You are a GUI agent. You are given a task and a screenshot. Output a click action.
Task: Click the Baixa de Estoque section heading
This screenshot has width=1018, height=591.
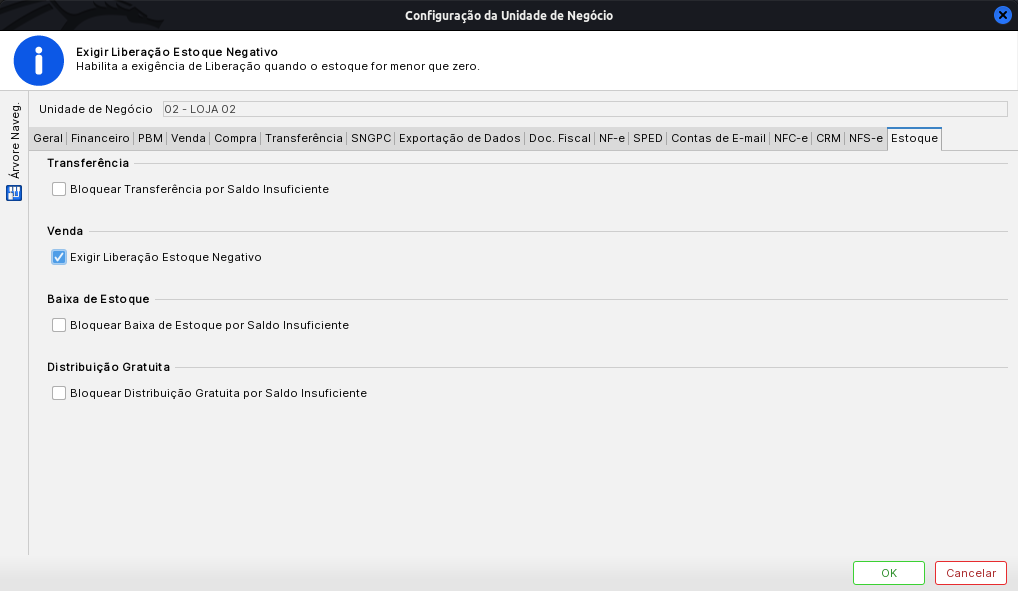[x=98, y=299]
